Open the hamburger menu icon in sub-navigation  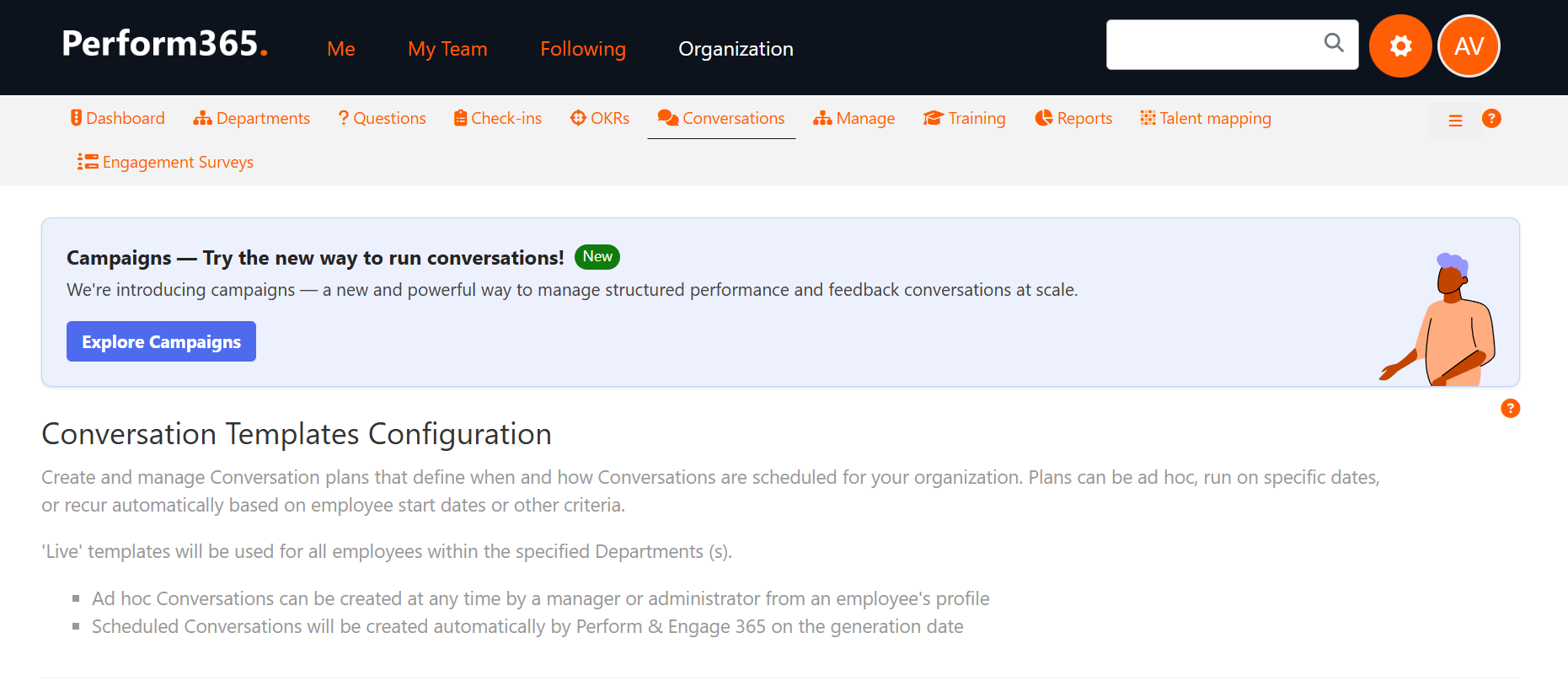coord(1455,121)
